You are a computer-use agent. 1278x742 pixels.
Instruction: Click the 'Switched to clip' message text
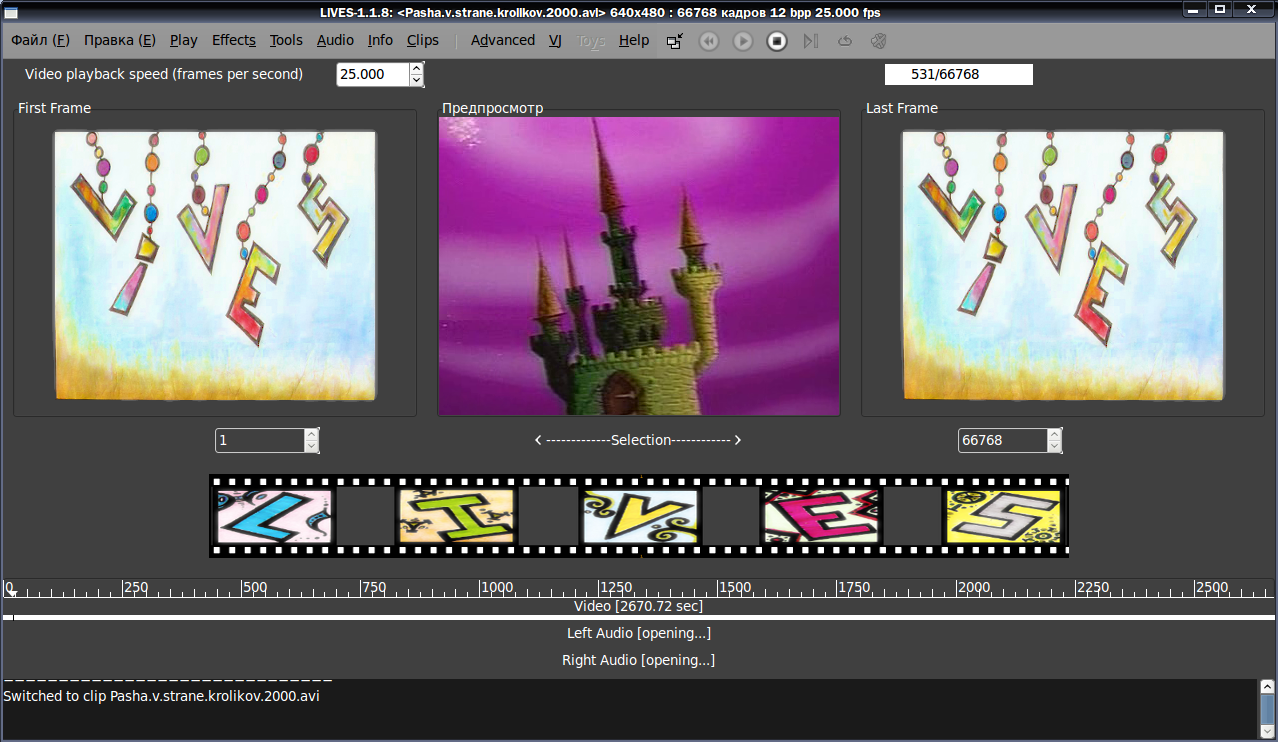(x=161, y=696)
